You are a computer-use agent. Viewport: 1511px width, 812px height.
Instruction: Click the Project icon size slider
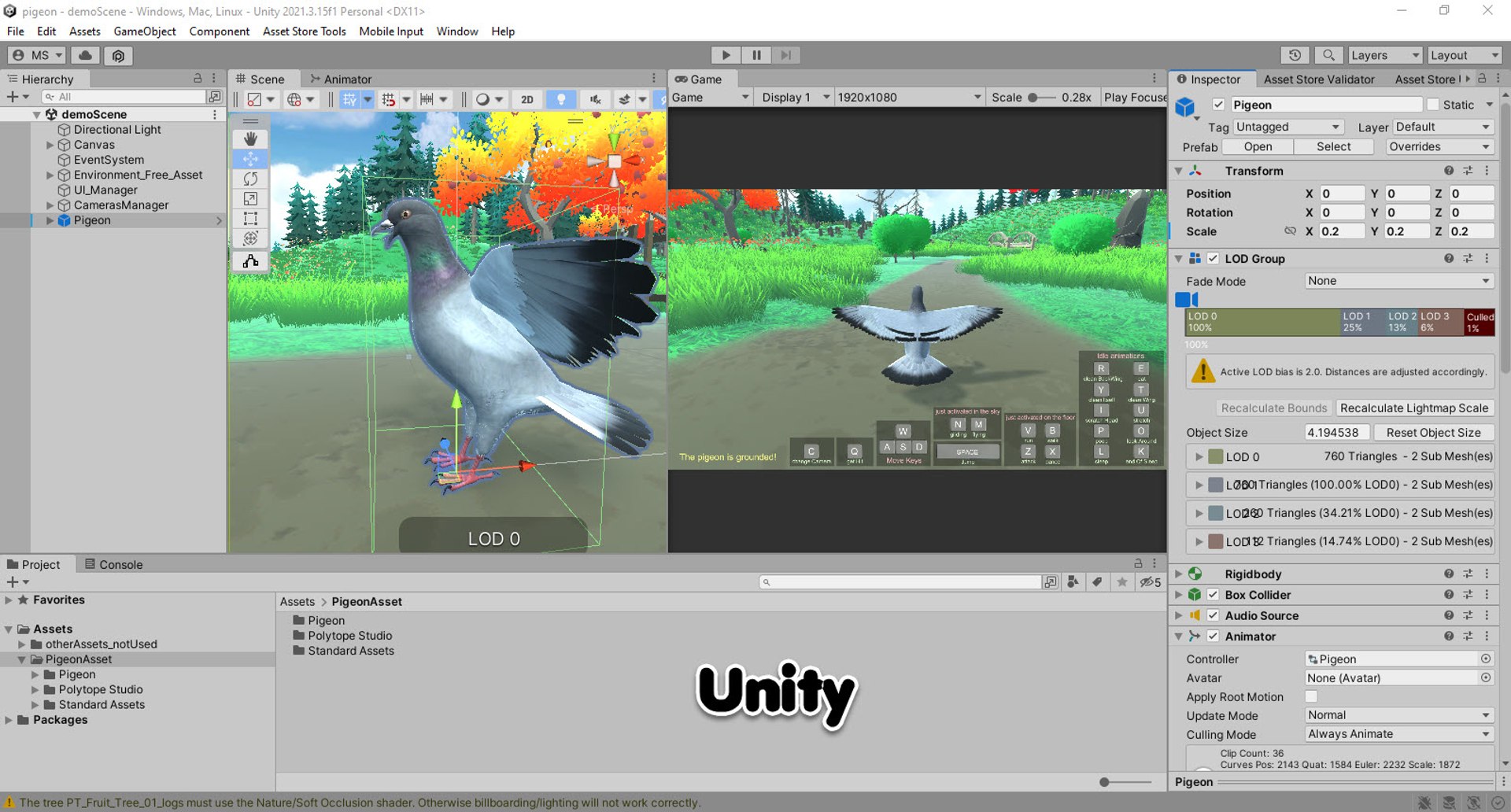tap(1125, 782)
